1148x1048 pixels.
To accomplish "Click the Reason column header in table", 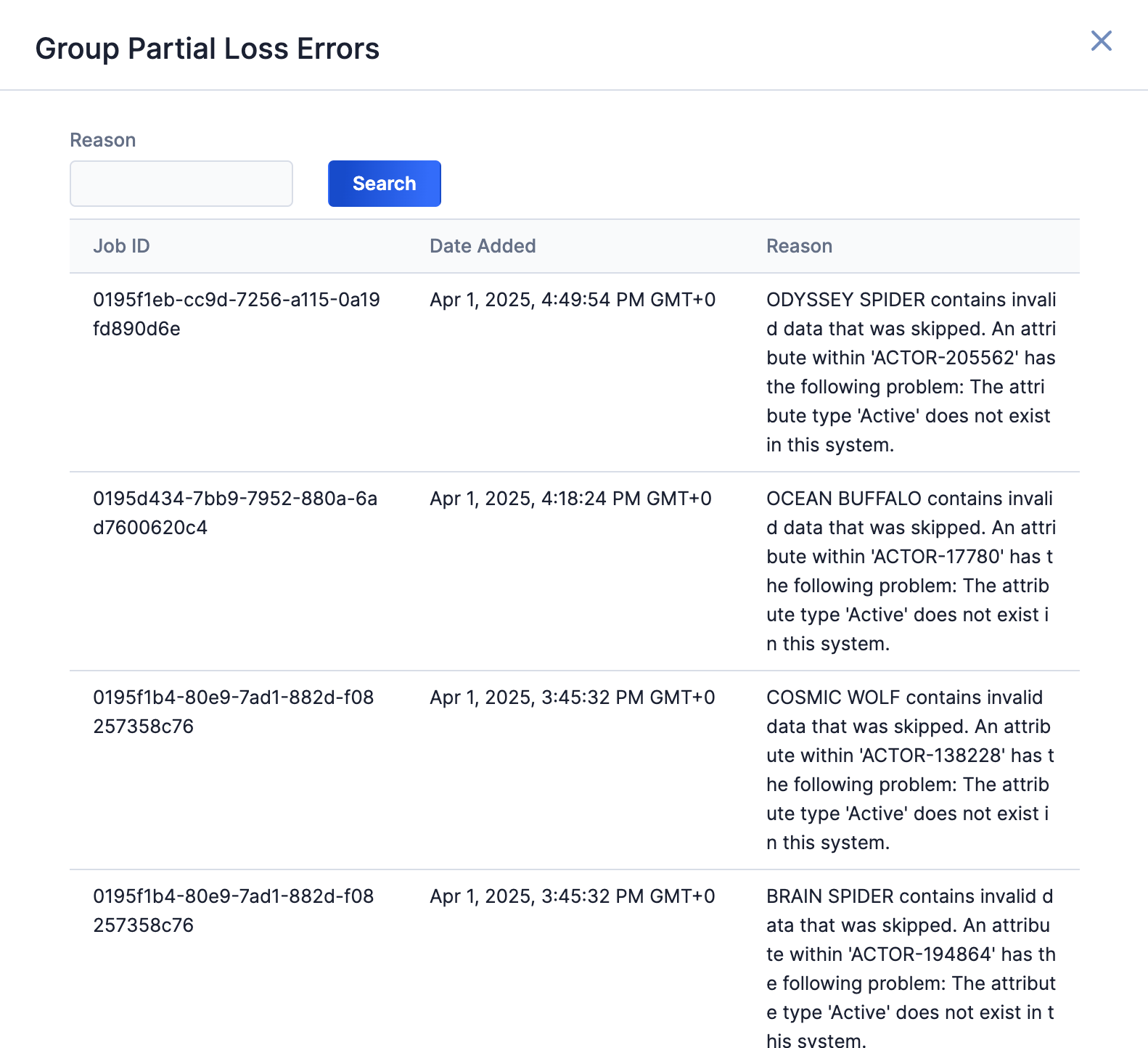I will (x=799, y=246).
